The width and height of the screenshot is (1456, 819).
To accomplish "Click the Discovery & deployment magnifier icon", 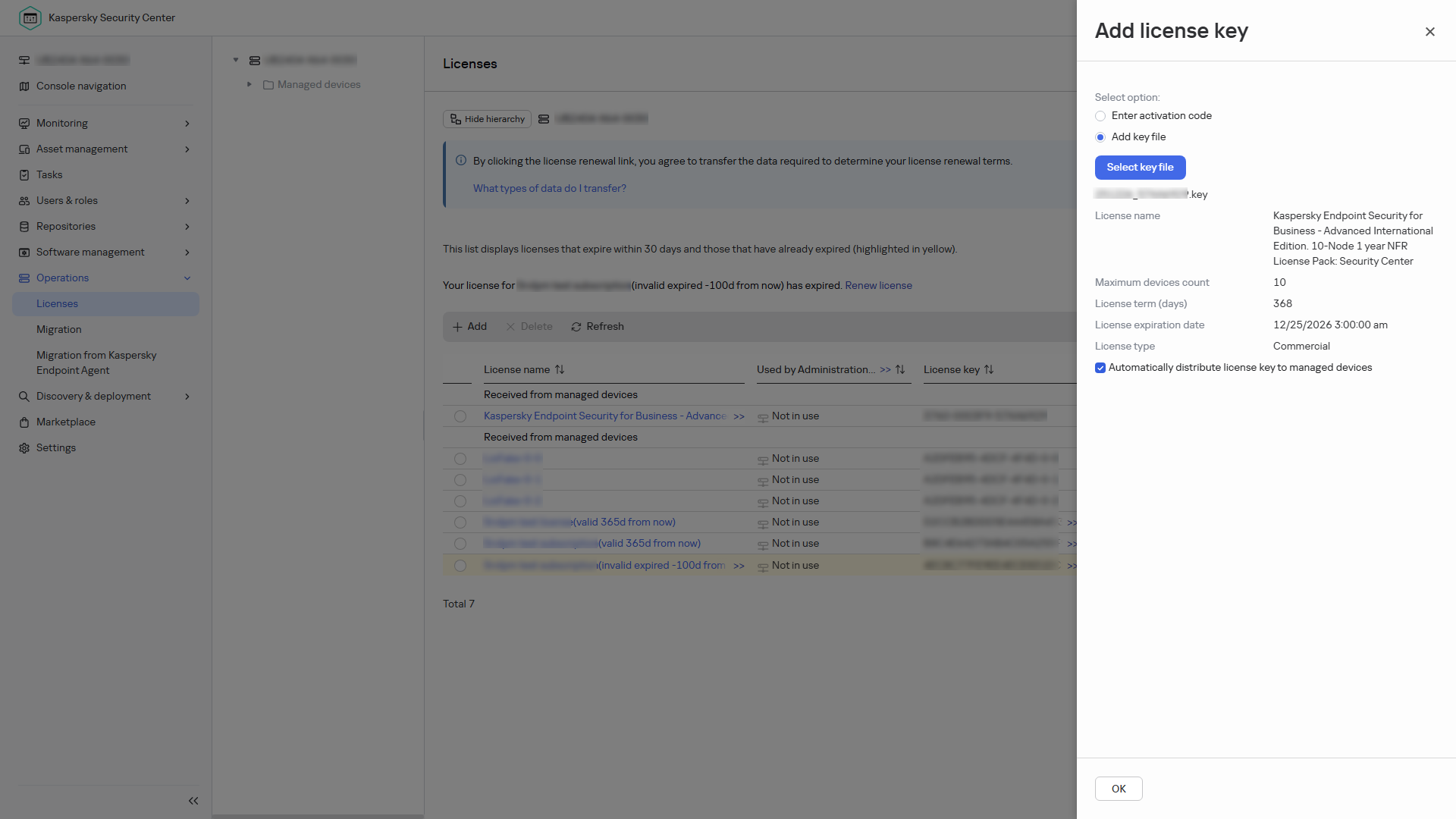I will [24, 397].
